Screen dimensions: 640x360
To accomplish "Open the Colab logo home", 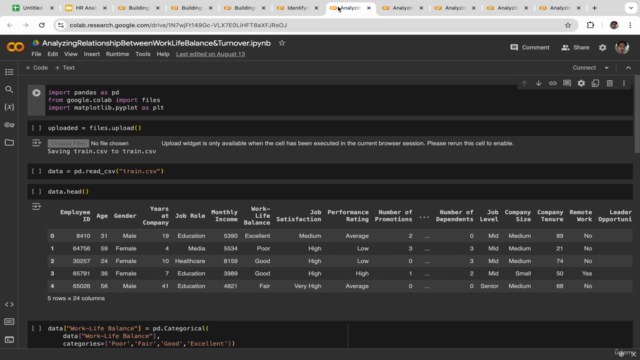I will click(15, 47).
